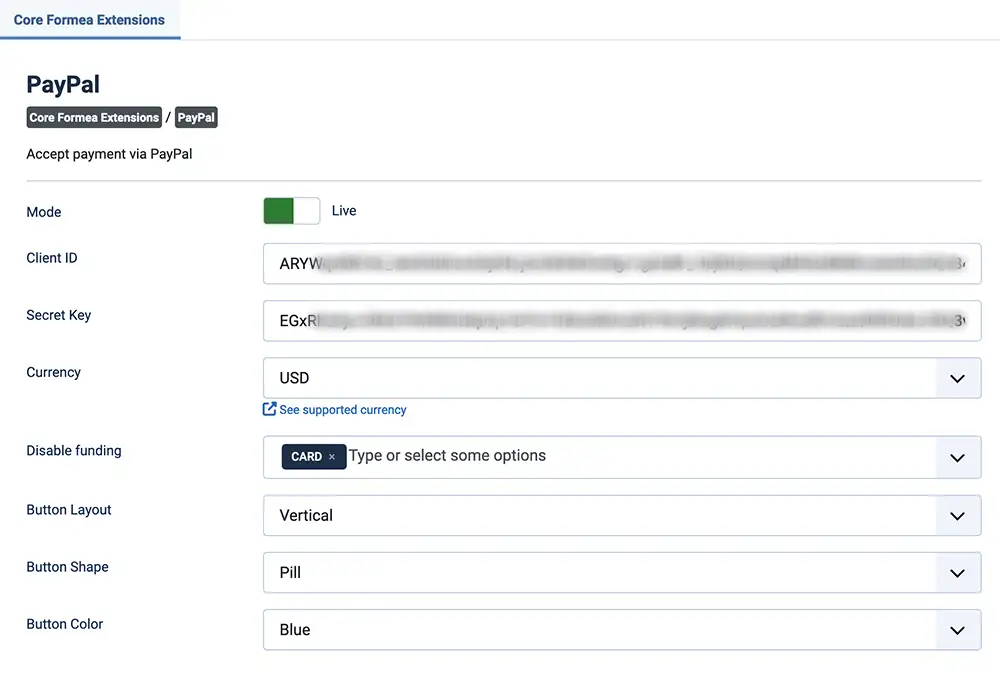Click the PayPal page heading
Image resolution: width=1000 pixels, height=680 pixels.
tap(62, 84)
